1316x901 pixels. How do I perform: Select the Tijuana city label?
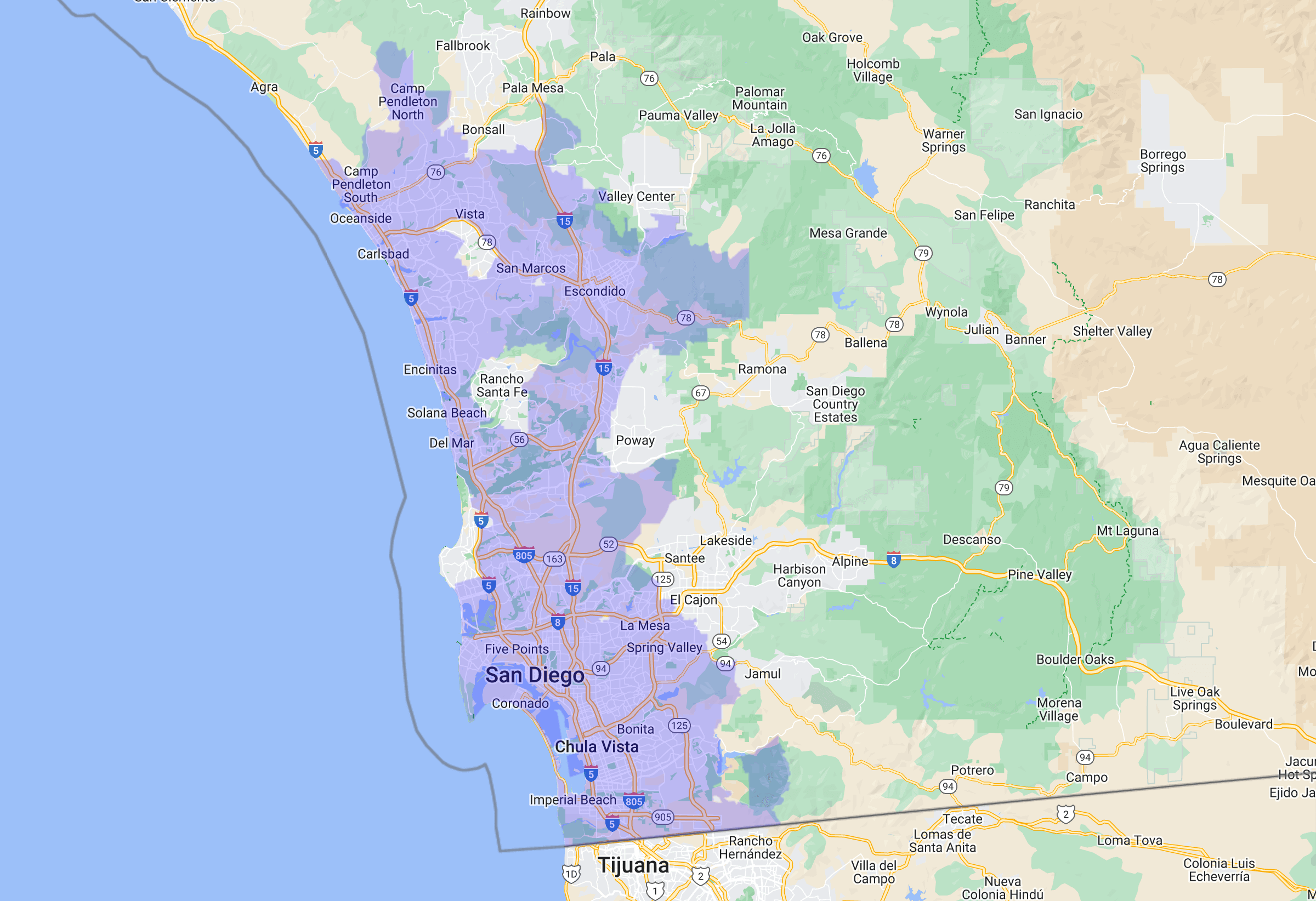click(633, 865)
